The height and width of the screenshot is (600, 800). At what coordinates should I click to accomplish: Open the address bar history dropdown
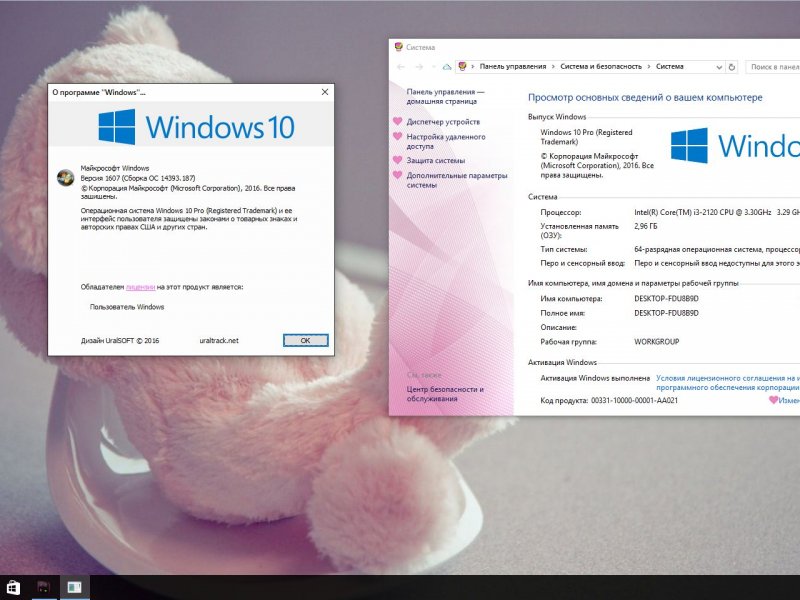tap(719, 67)
